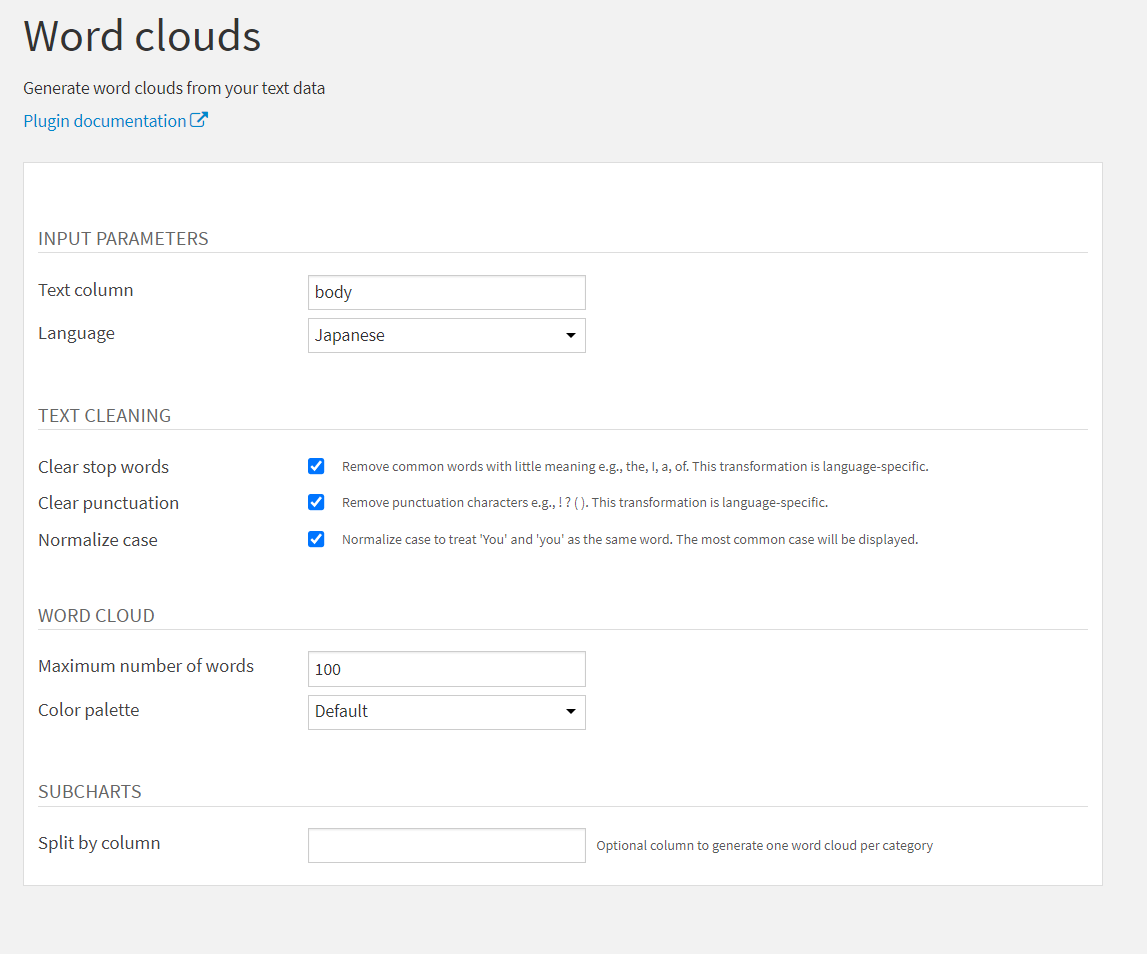Open the Language dropdown showing Japanese
This screenshot has height=954, width=1147.
pyautogui.click(x=446, y=336)
